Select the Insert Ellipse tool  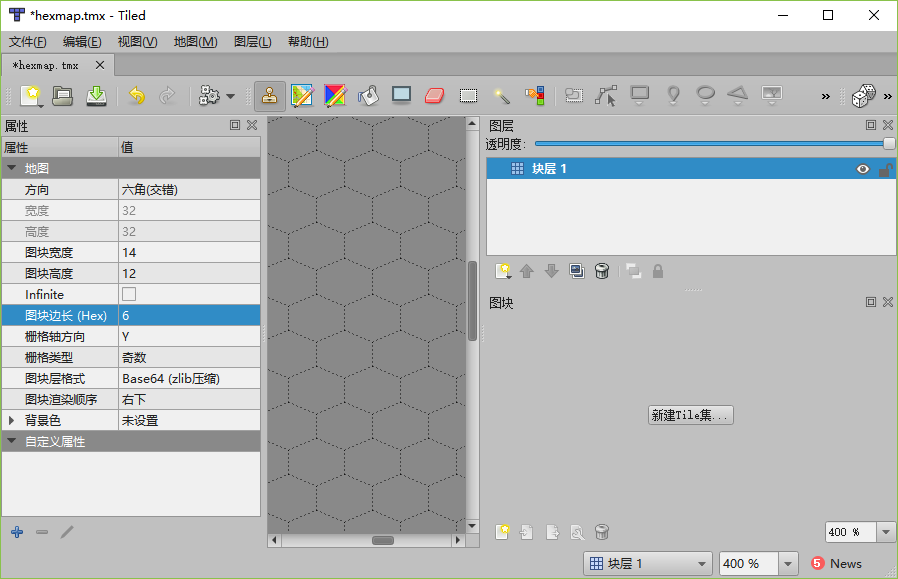[x=706, y=96]
